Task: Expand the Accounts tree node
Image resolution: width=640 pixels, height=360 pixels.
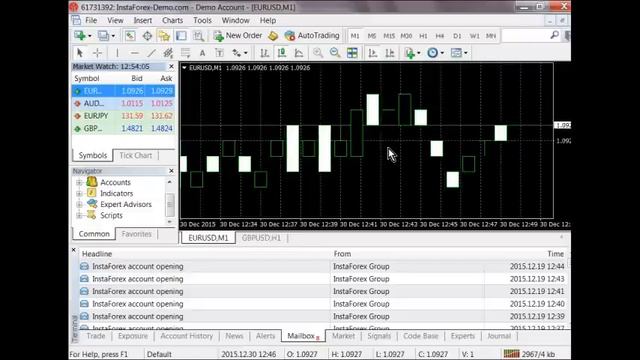Action: point(79,182)
